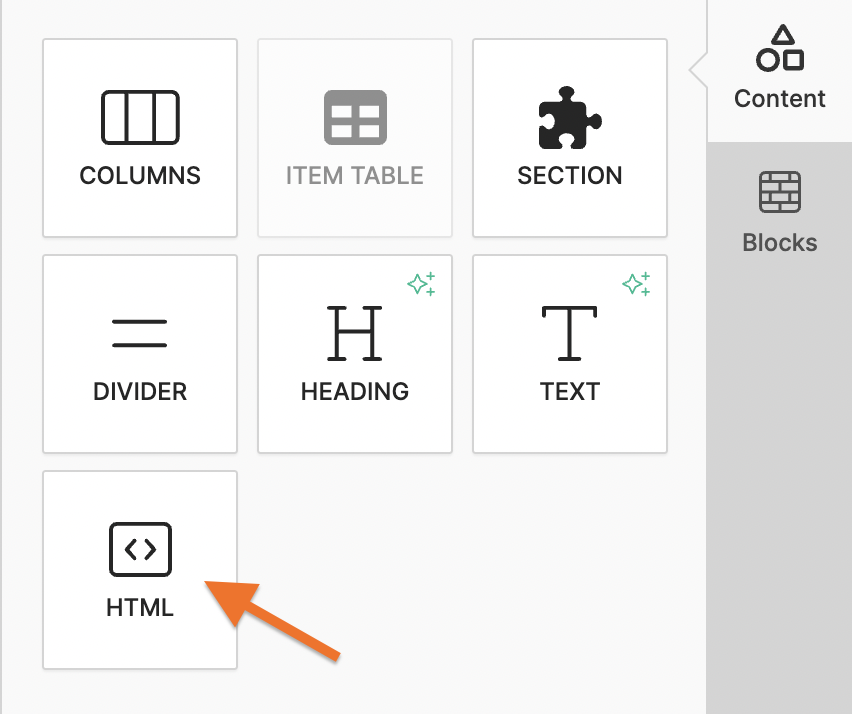The height and width of the screenshot is (714, 852).
Task: Choose the Text letter T icon
Action: click(x=570, y=333)
